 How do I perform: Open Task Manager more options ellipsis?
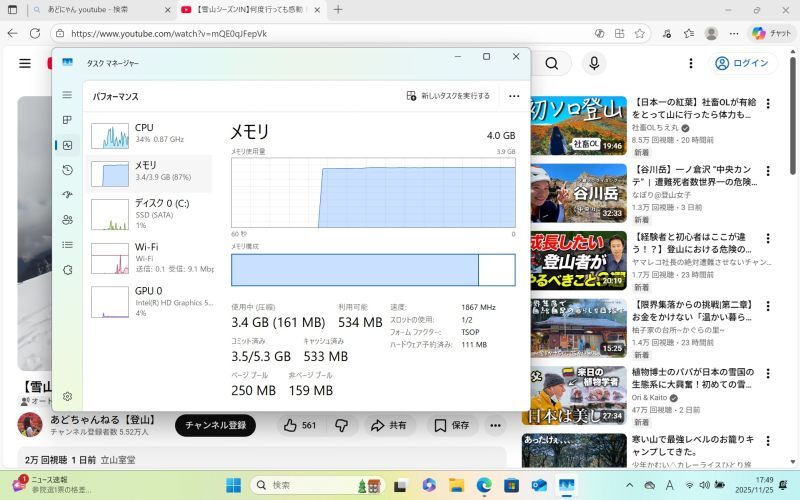(514, 96)
